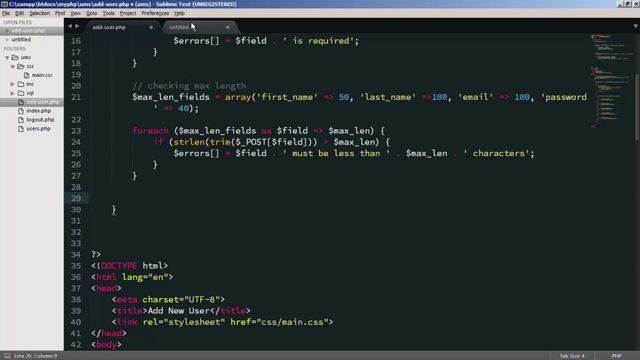Open the Project menu
This screenshot has width=640, height=360.
(128, 13)
